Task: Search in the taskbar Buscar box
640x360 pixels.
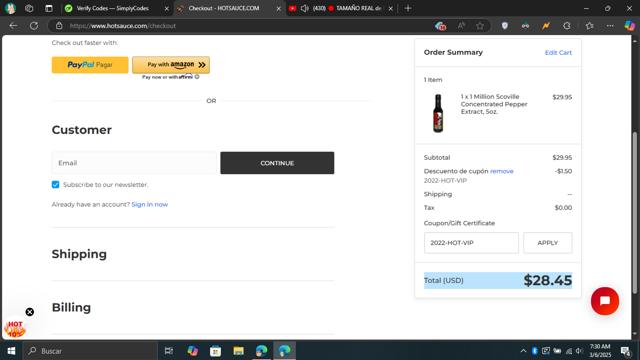Action: (91, 351)
